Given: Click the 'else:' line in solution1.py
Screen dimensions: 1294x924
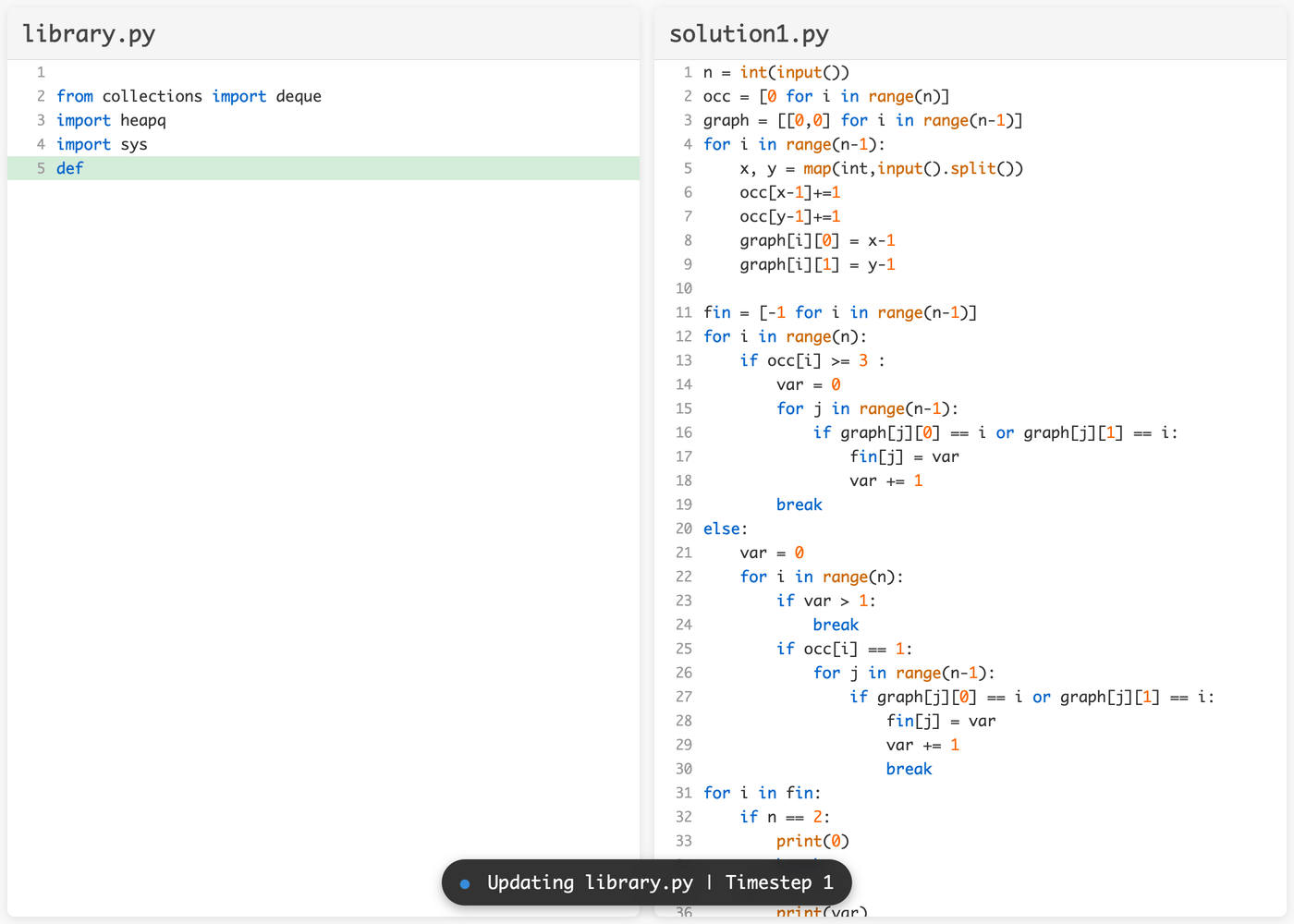Looking at the screenshot, I should click(726, 529).
